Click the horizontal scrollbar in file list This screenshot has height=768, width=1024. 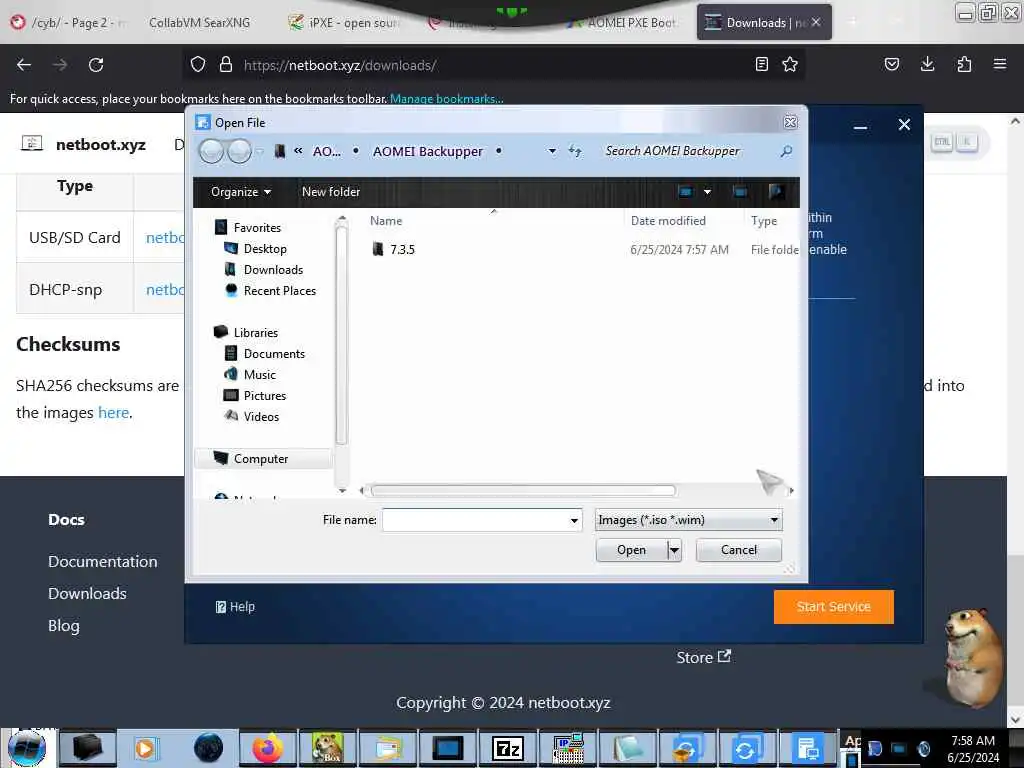[x=523, y=490]
